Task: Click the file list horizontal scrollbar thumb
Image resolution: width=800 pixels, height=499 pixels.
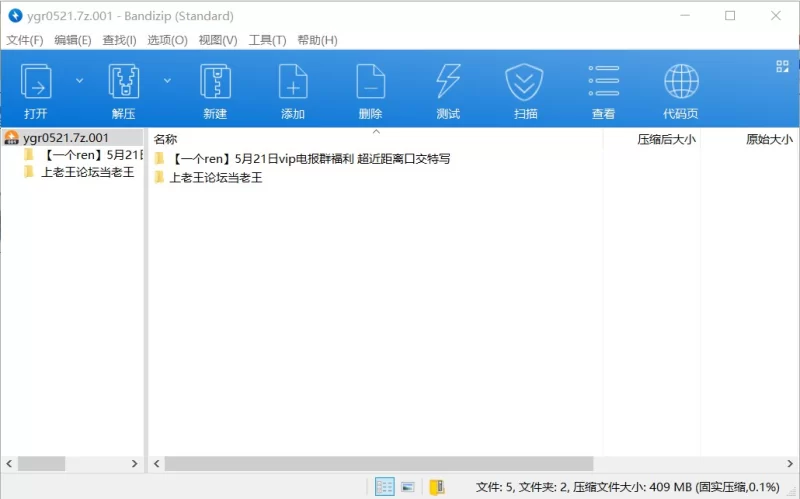Action: point(379,464)
